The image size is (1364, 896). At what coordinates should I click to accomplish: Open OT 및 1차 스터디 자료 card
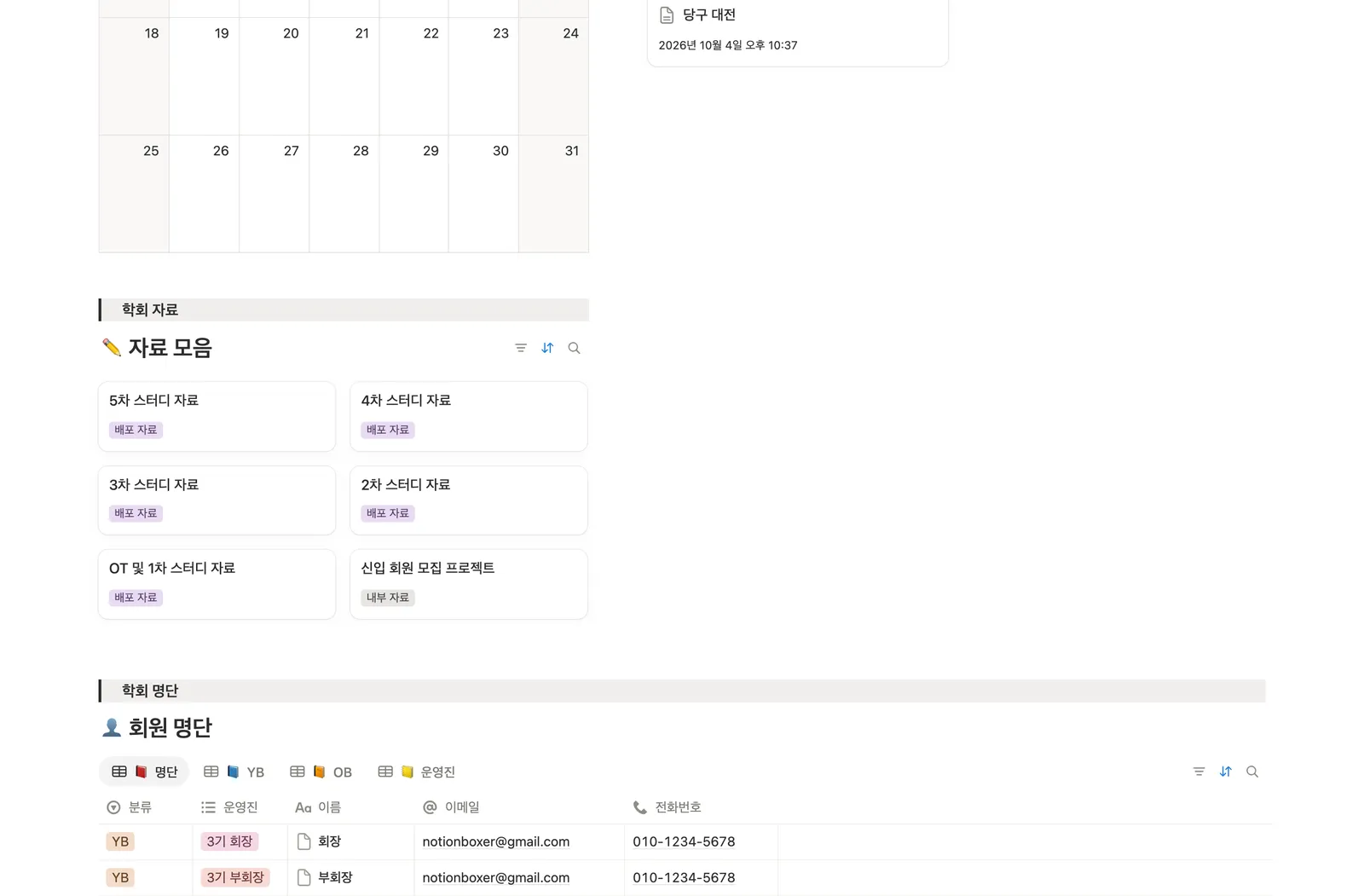coord(217,584)
